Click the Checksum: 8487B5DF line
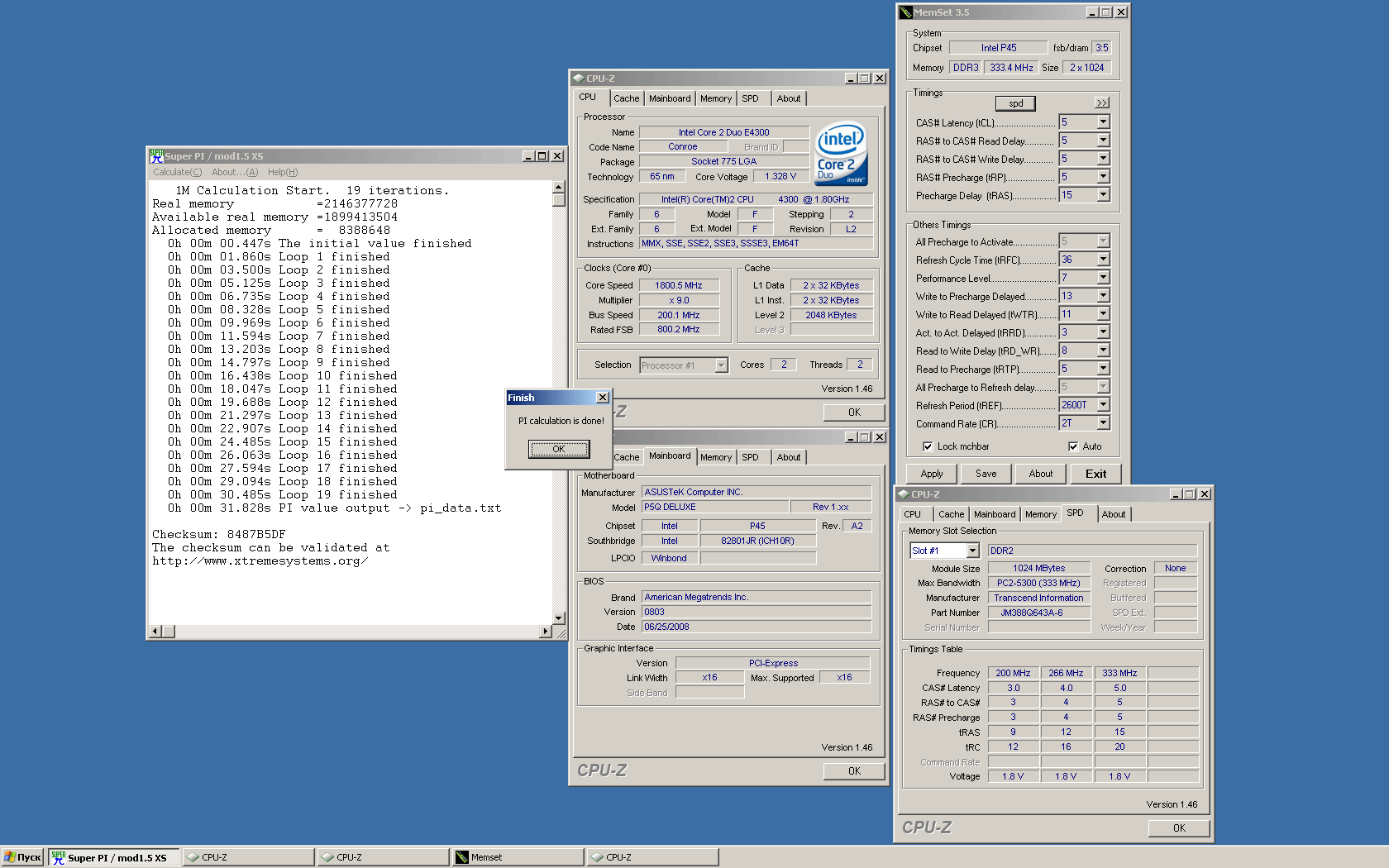The width and height of the screenshot is (1389, 868). (x=219, y=535)
